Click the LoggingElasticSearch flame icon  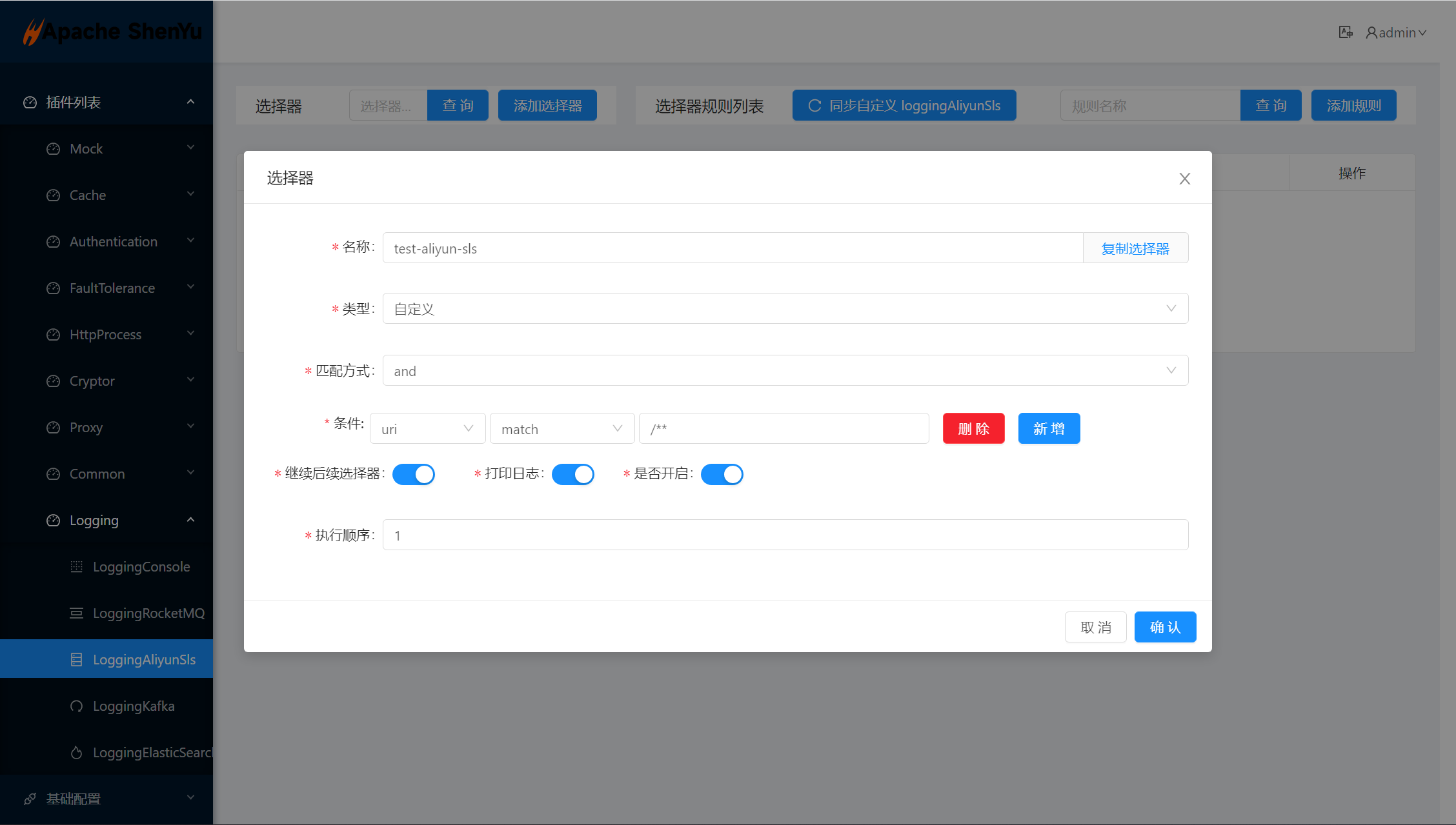click(x=76, y=752)
